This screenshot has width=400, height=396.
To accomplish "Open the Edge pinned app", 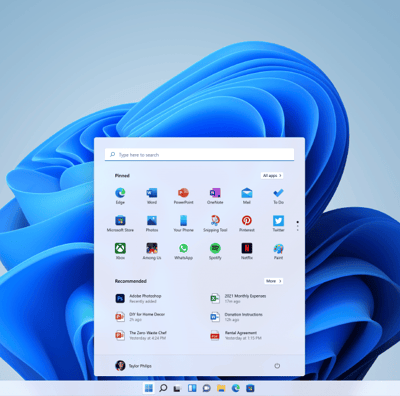I will click(120, 196).
